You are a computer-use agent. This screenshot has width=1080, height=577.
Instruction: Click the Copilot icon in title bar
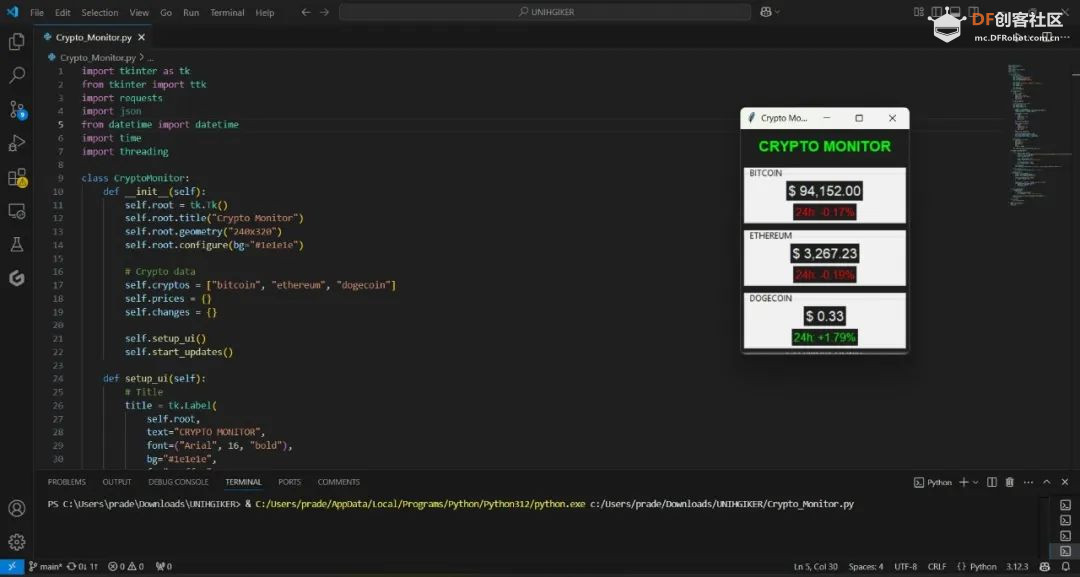(766, 12)
